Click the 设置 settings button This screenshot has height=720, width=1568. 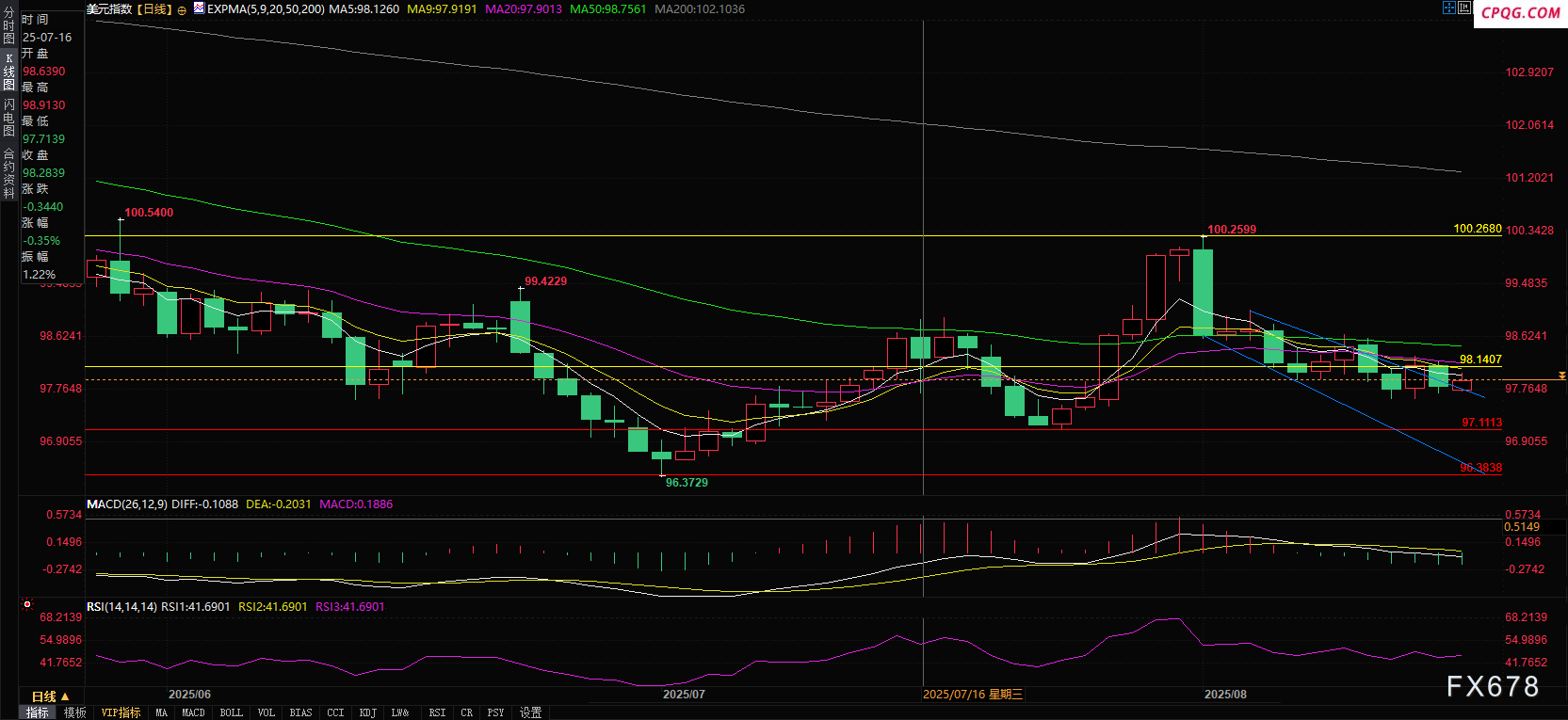[x=531, y=712]
